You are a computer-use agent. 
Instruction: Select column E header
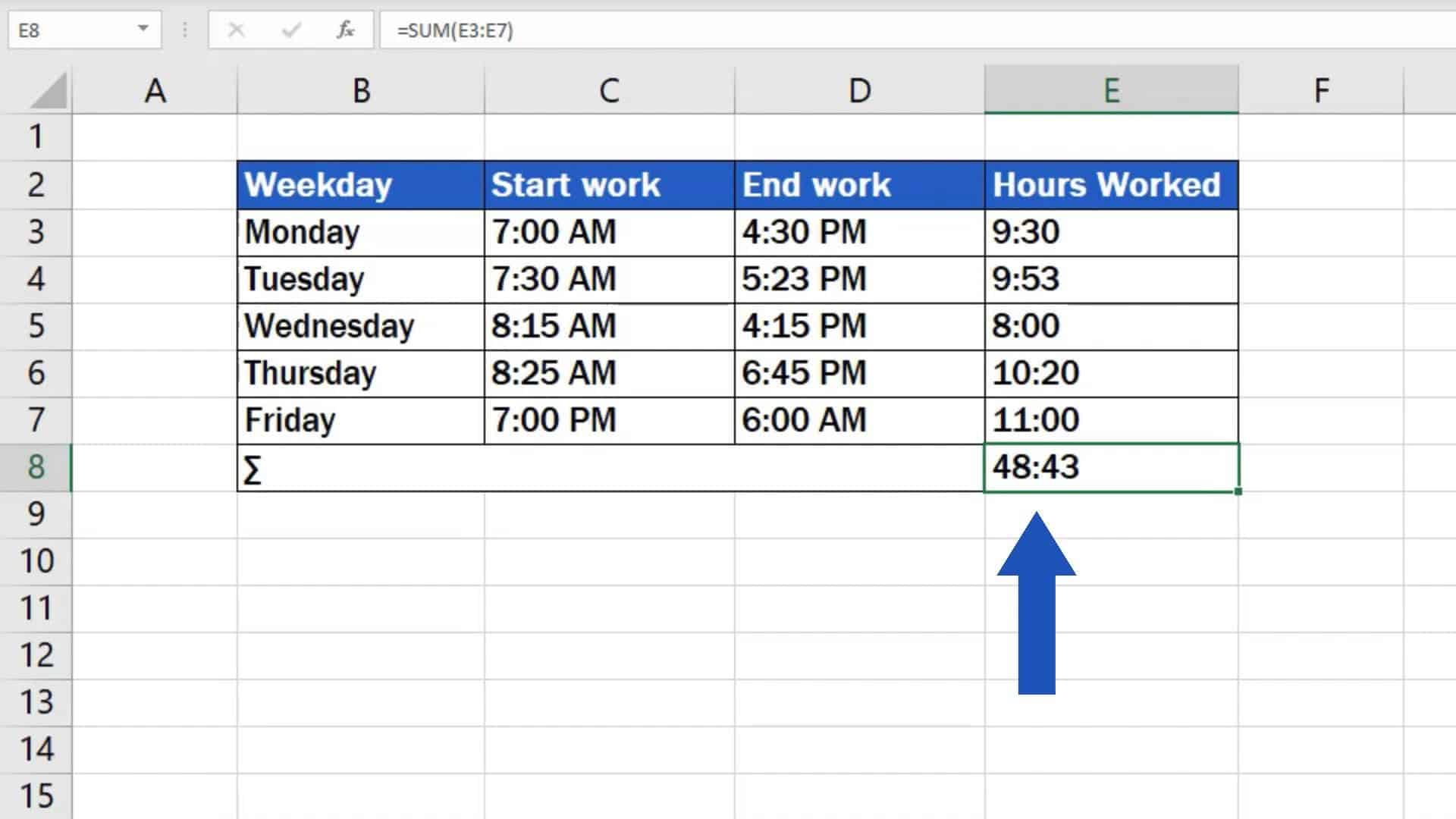point(1111,89)
